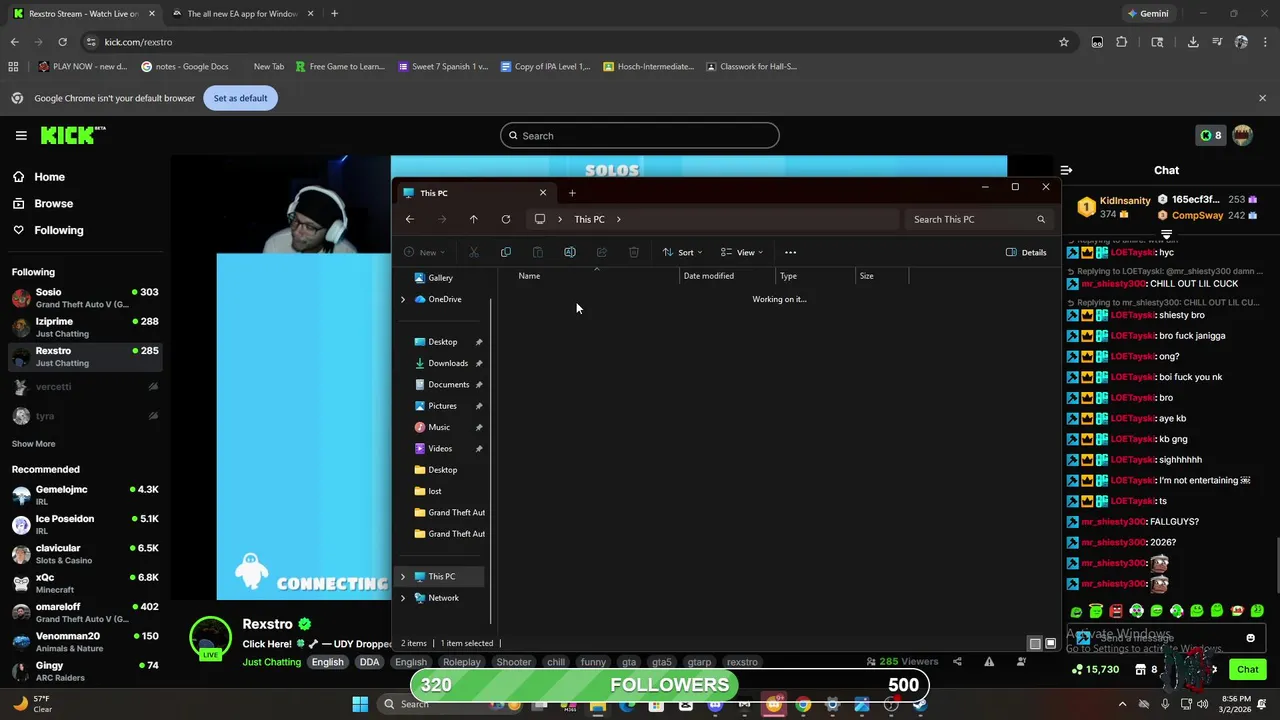
Task: Collapse the Kick chat panel
Action: pos(1066,170)
